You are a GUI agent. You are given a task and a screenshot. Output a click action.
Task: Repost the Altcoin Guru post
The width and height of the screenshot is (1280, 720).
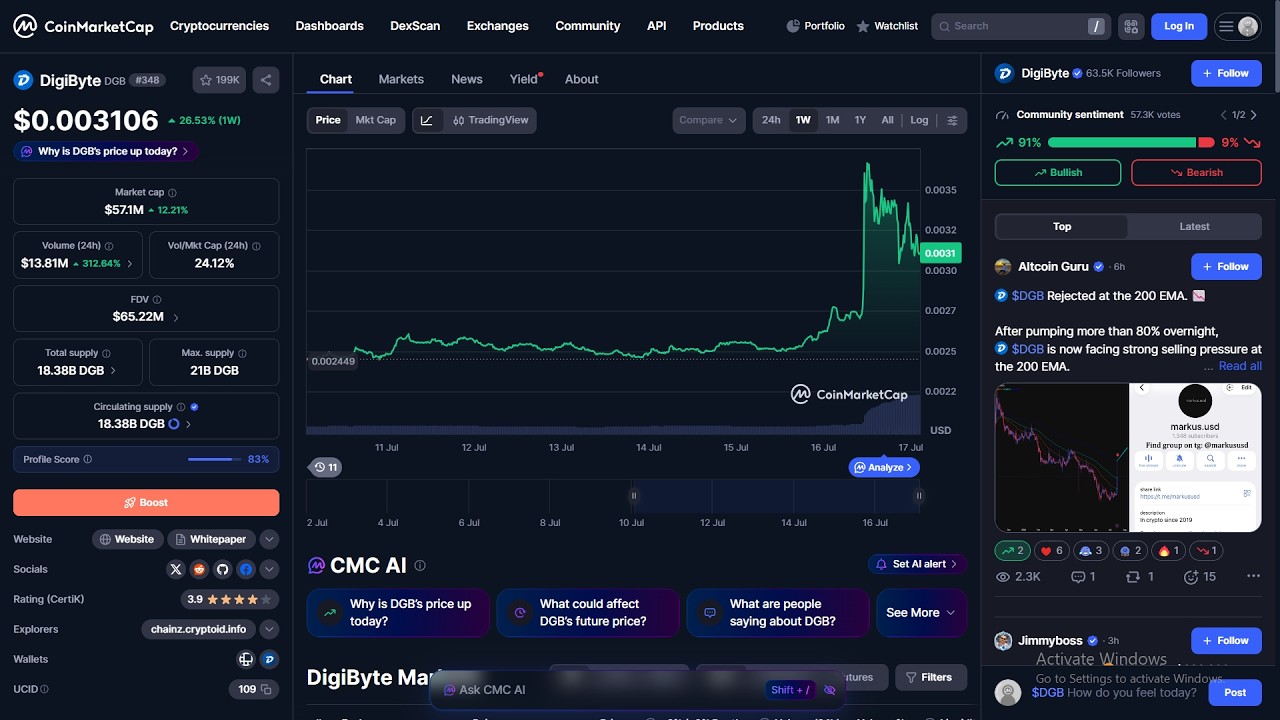(1139, 577)
